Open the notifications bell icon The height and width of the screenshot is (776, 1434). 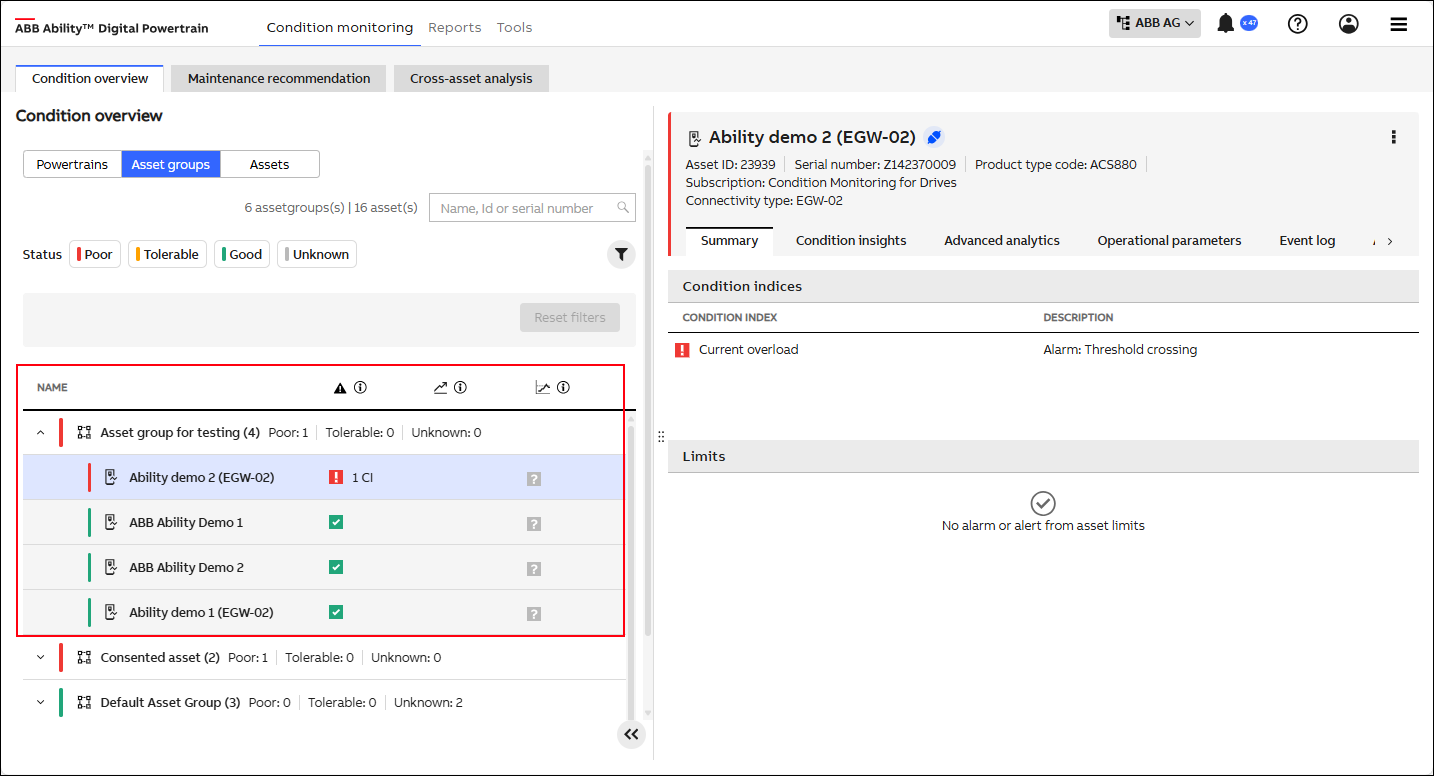[x=1226, y=24]
